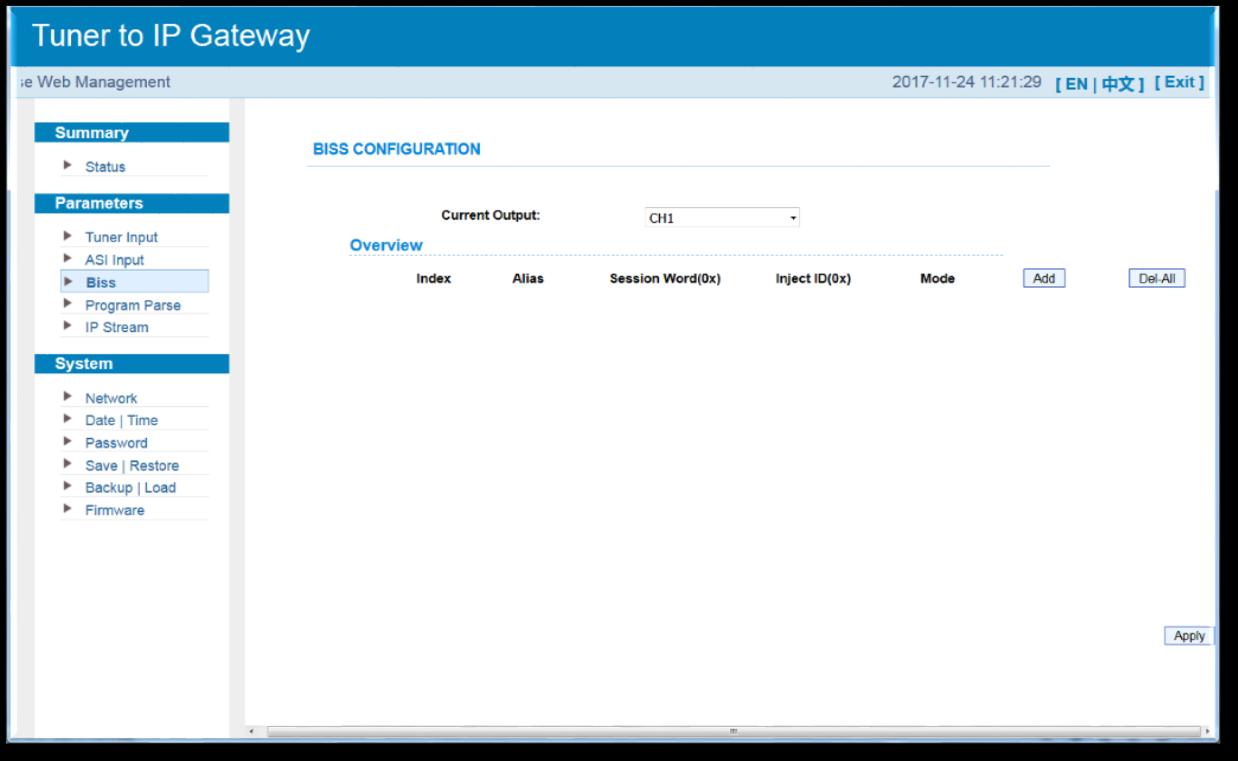Click the arrow icon beside Backup | Load
The width and height of the screenshot is (1238, 761).
tap(67, 487)
